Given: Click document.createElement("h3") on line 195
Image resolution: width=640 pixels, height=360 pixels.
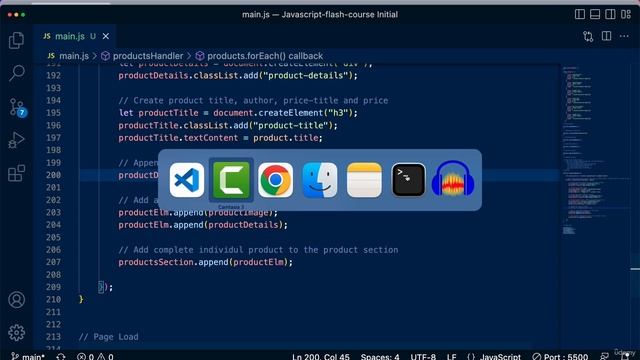Looking at the screenshot, I should click(x=283, y=113).
